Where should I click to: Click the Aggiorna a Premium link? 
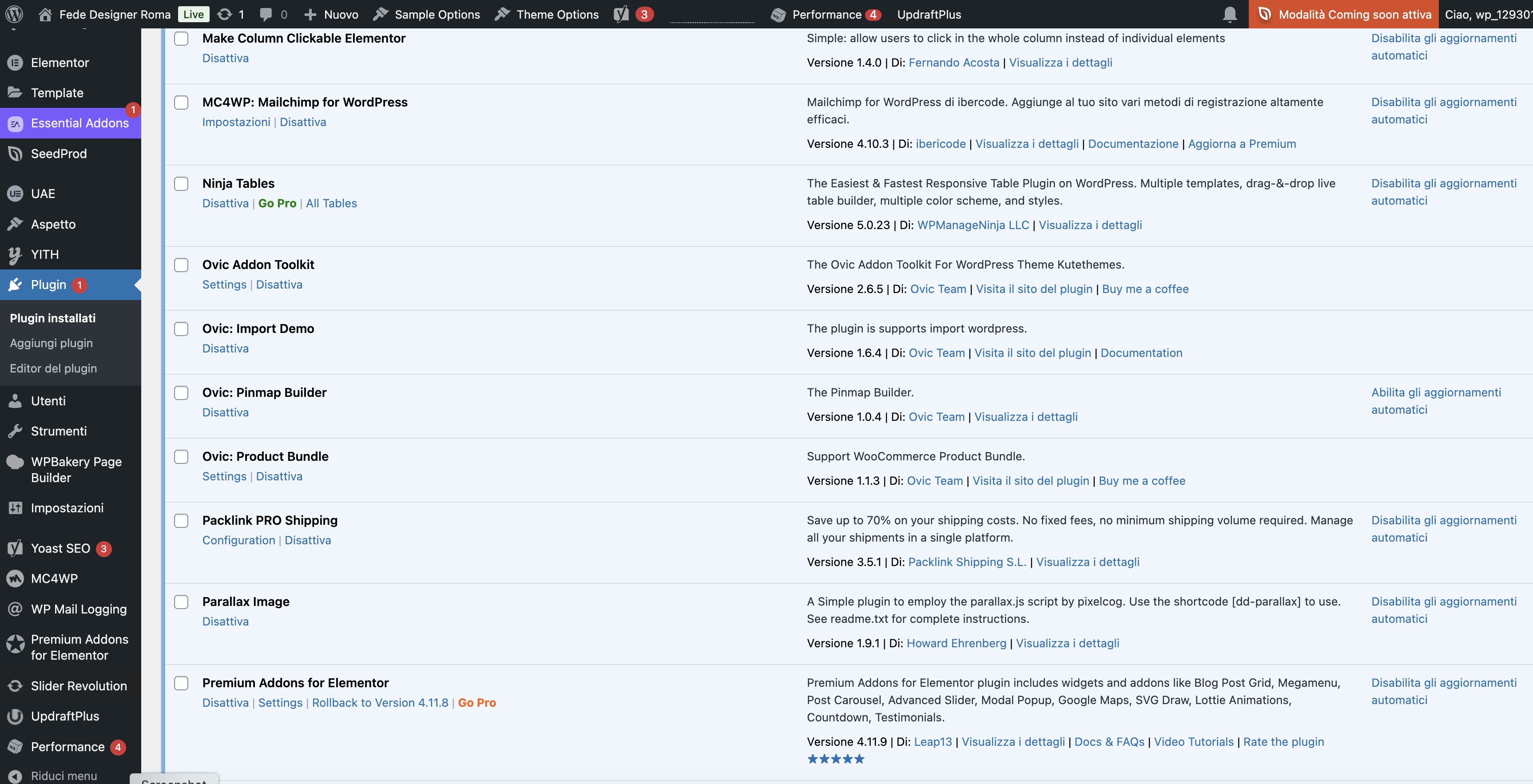click(1242, 144)
